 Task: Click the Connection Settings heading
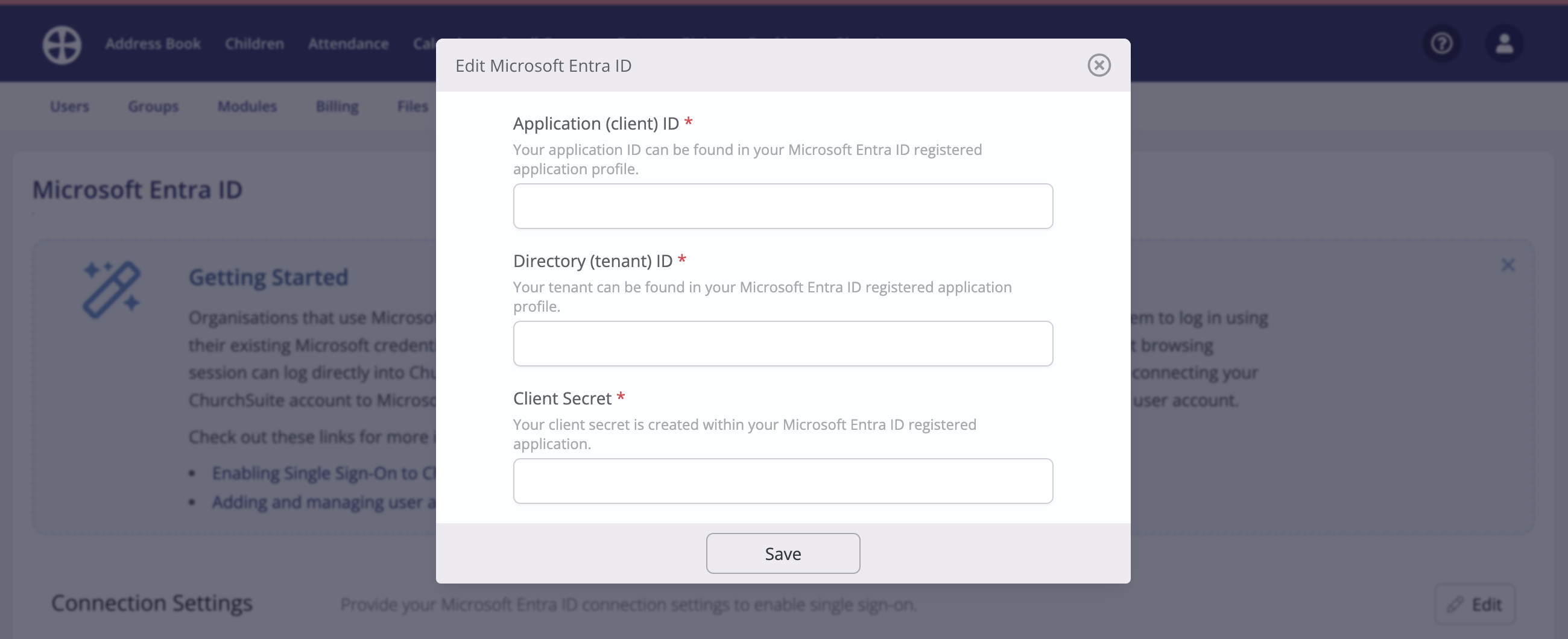[151, 603]
